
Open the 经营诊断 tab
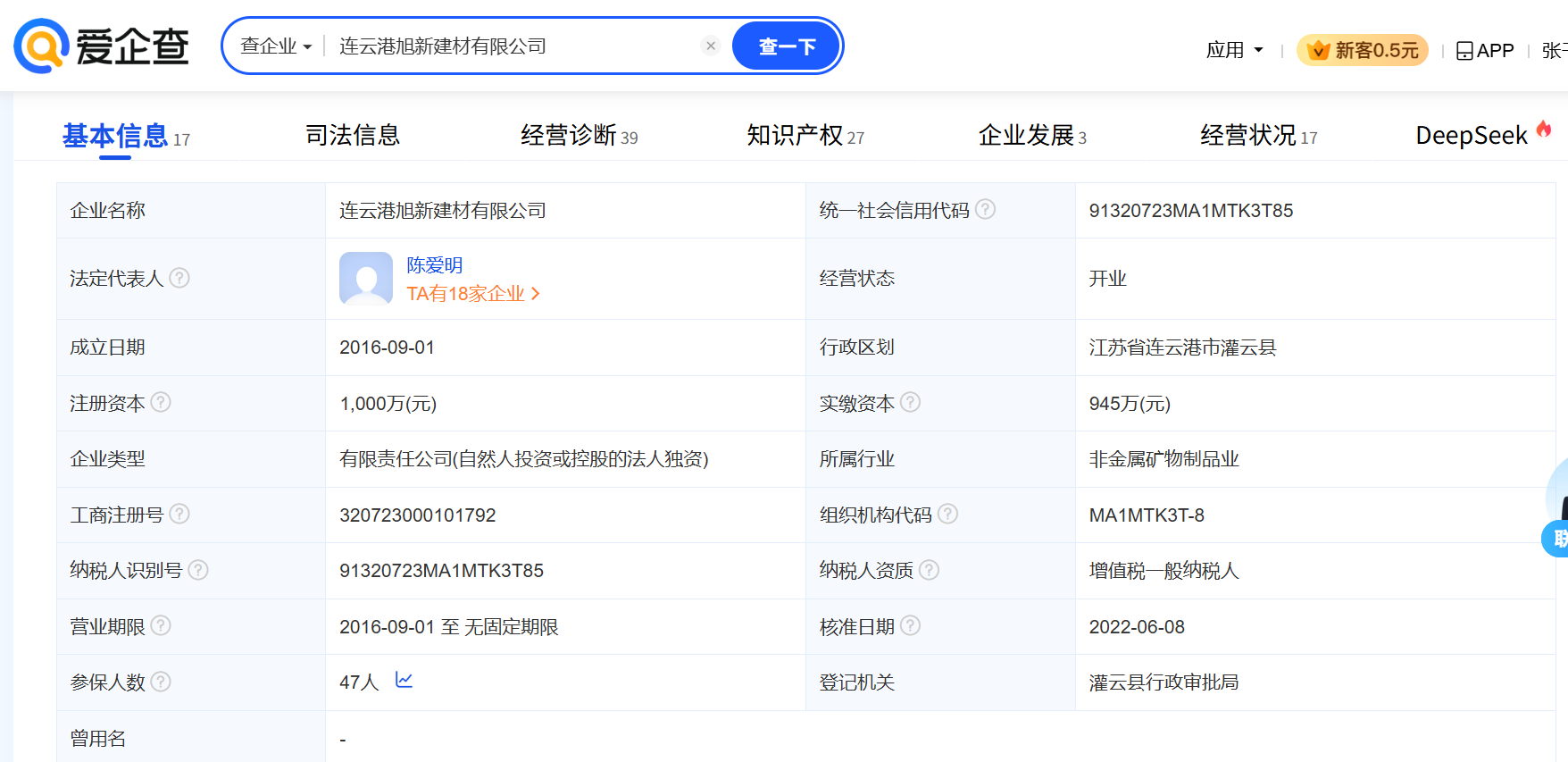tap(579, 136)
